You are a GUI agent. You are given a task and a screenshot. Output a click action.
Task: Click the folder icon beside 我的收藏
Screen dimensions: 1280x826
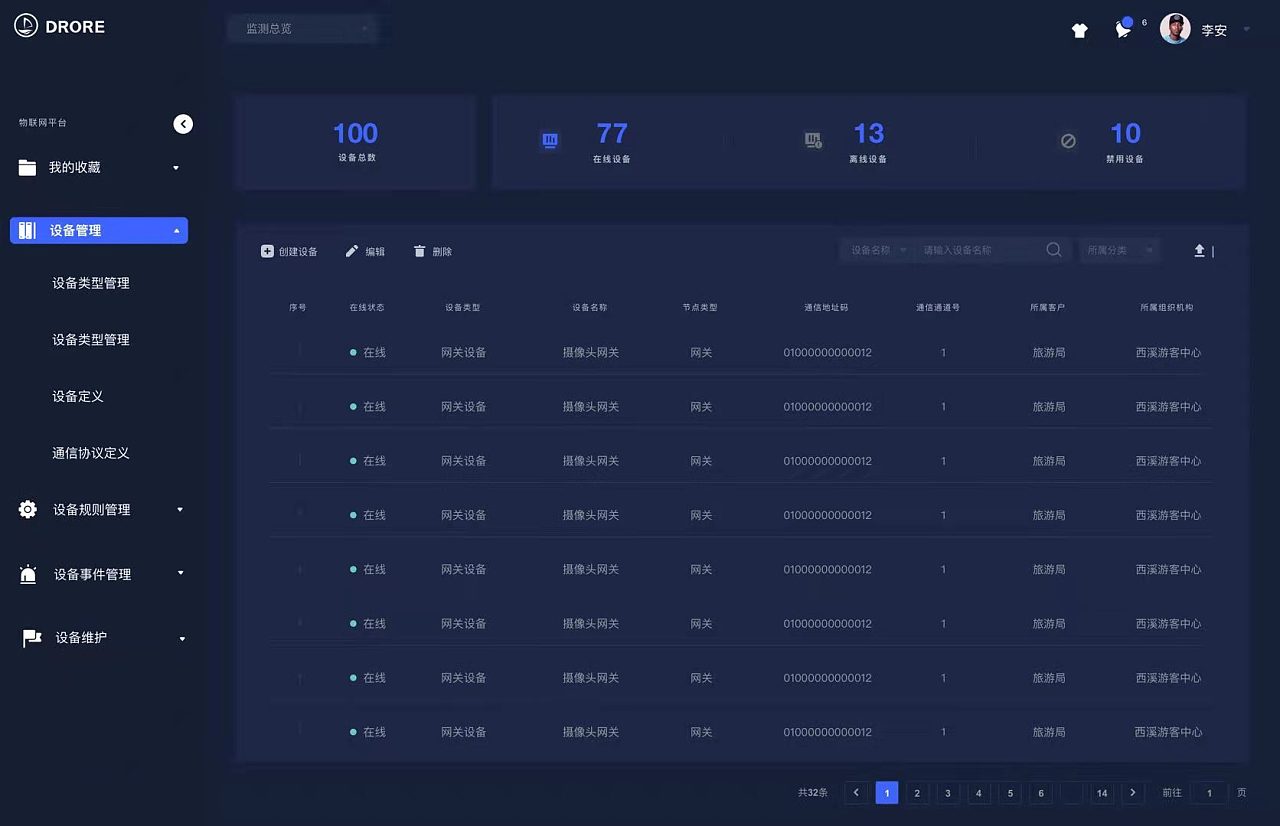28,168
